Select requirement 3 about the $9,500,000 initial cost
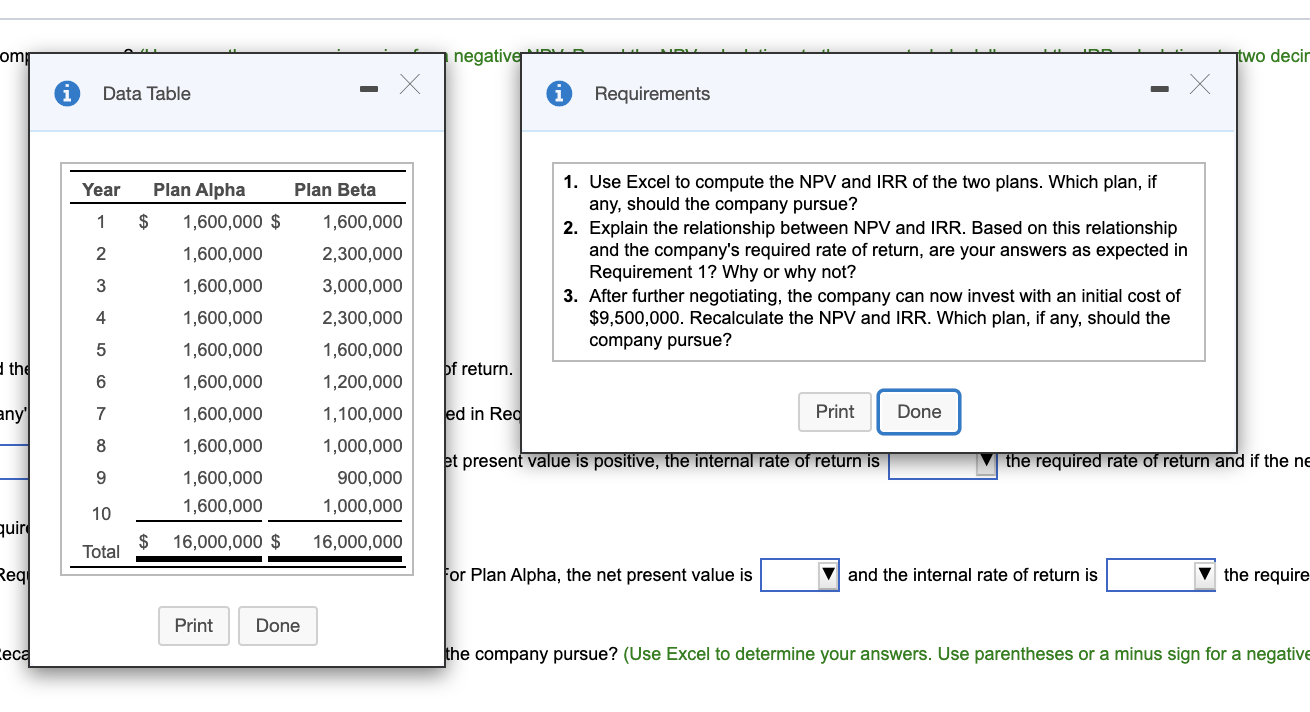This screenshot has height=712, width=1310. click(880, 317)
